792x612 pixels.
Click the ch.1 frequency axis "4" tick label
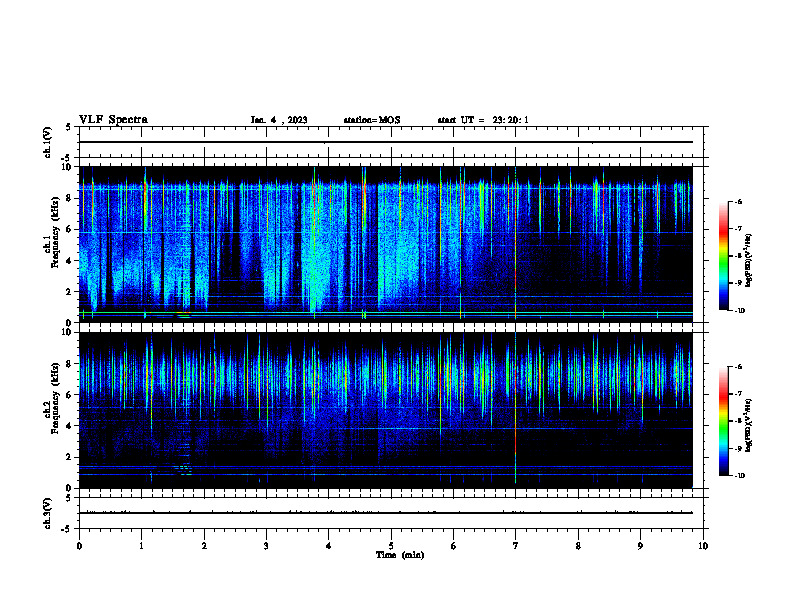[x=70, y=261]
